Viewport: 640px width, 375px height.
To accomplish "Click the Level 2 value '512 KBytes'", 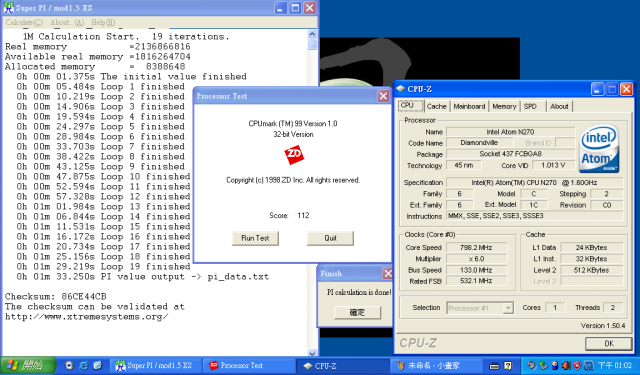I will (x=591, y=270).
